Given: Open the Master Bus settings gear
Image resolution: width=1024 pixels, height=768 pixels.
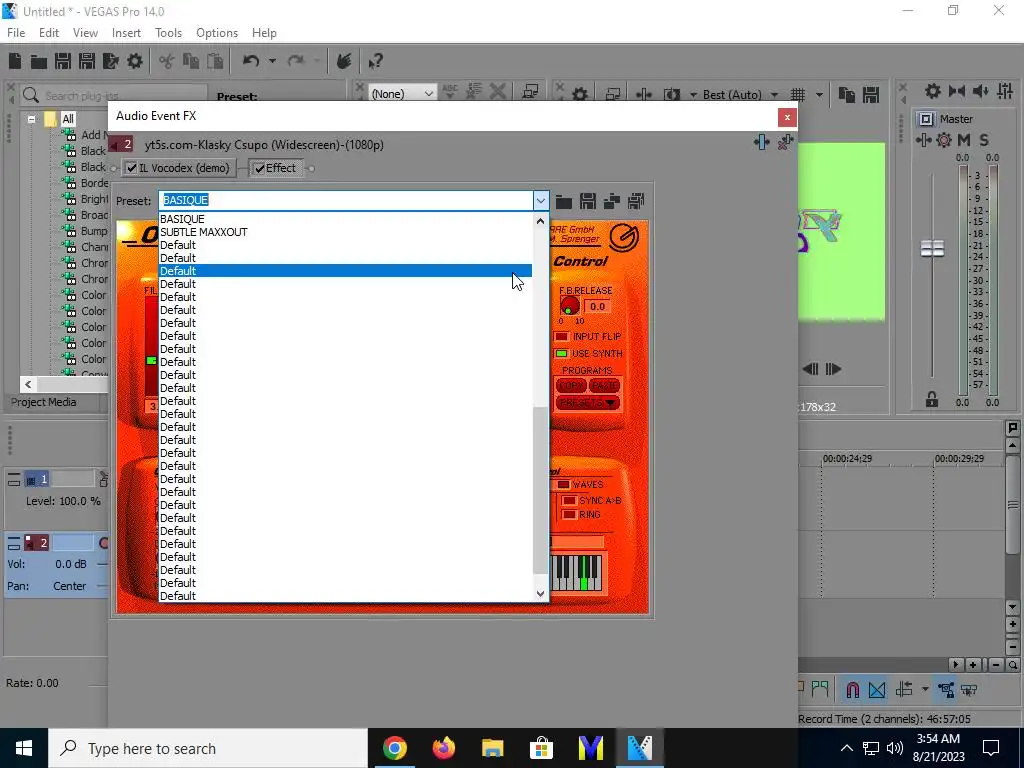Looking at the screenshot, I should coord(933,91).
